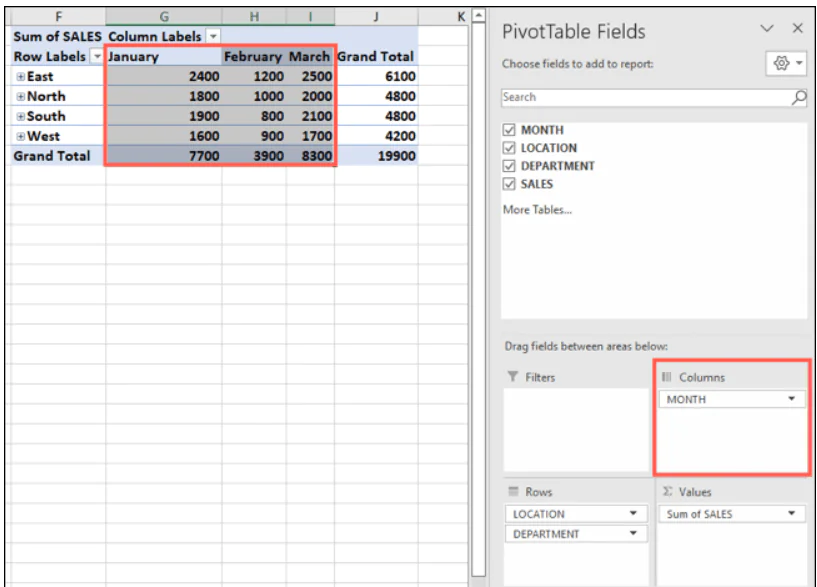817x587 pixels.
Task: Expand the West row group
Action: (x=21, y=136)
